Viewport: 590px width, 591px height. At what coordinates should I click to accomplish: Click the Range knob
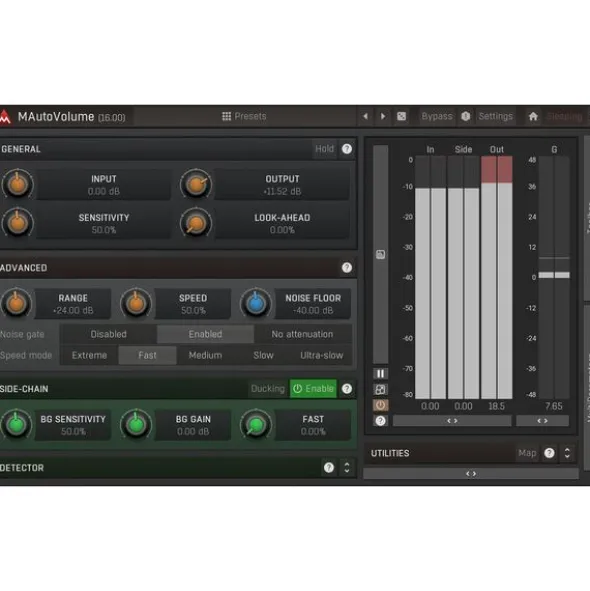(16, 303)
